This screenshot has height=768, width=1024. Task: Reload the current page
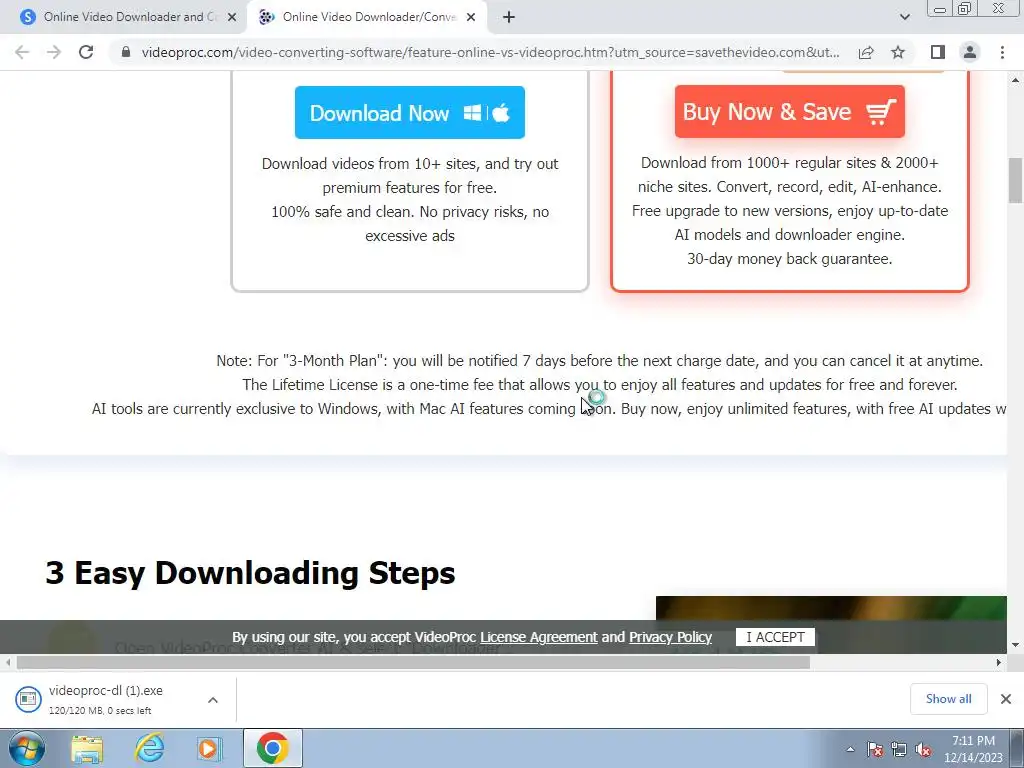(86, 52)
